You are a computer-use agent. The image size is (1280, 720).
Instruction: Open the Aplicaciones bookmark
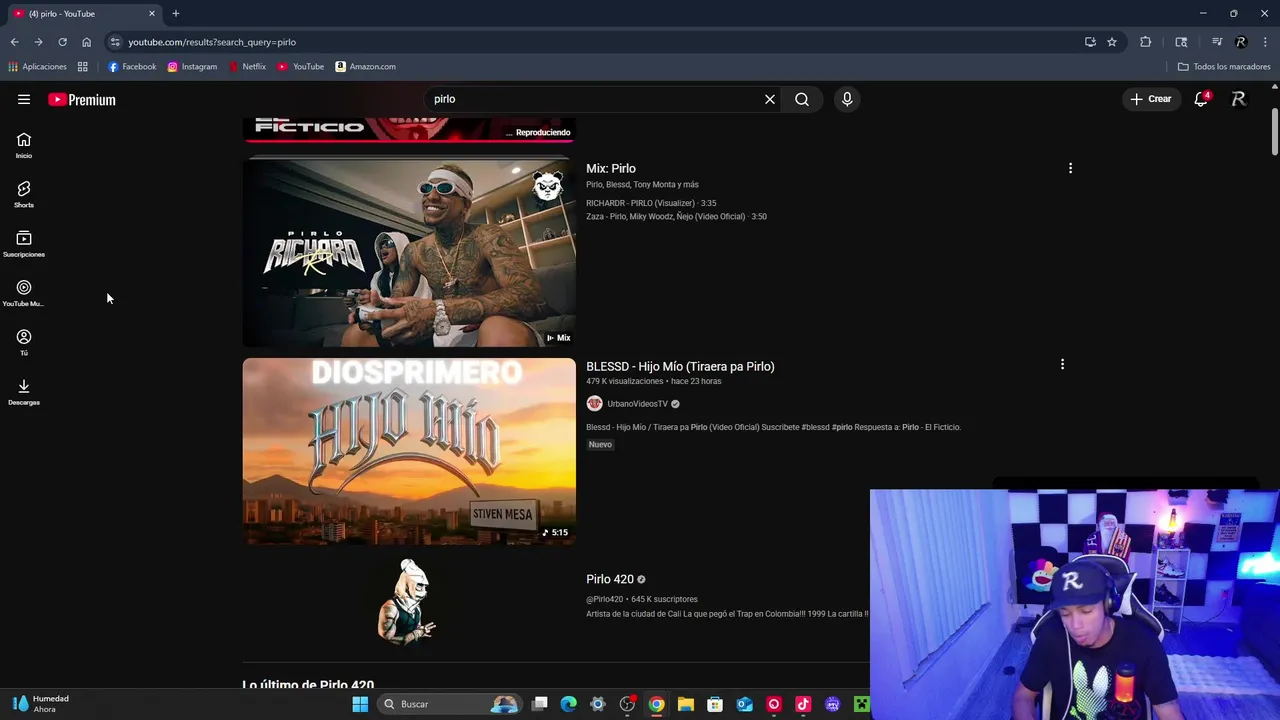click(x=37, y=66)
